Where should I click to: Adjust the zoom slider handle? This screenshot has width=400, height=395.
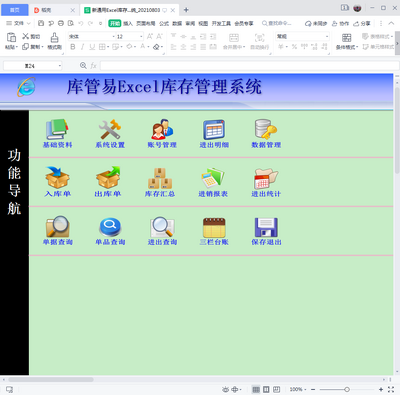(x=347, y=389)
